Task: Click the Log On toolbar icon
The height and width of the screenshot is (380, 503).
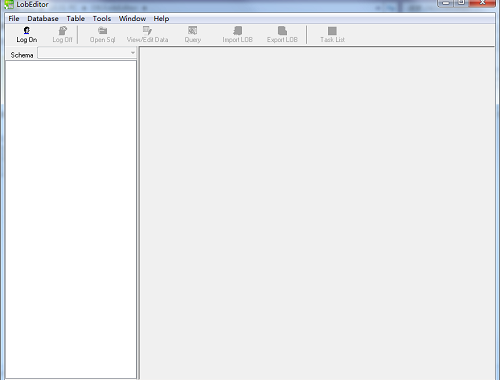Action: click(x=27, y=31)
